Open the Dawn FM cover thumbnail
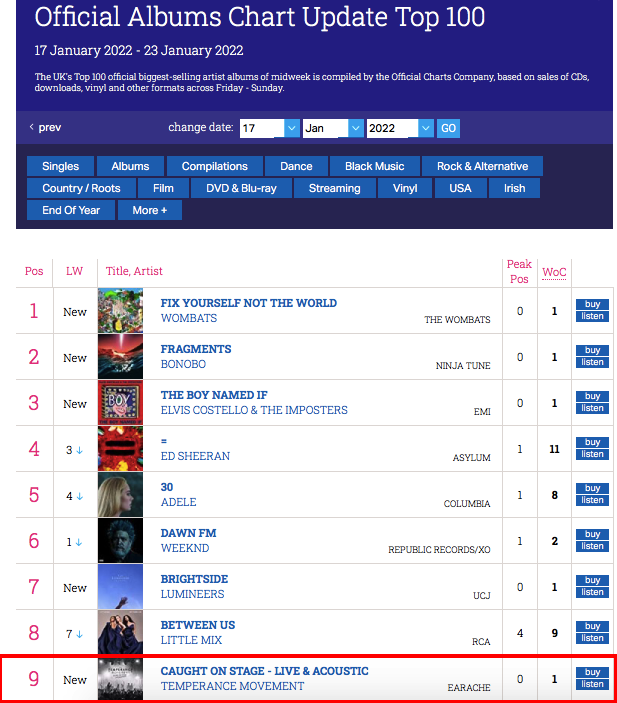 120,541
